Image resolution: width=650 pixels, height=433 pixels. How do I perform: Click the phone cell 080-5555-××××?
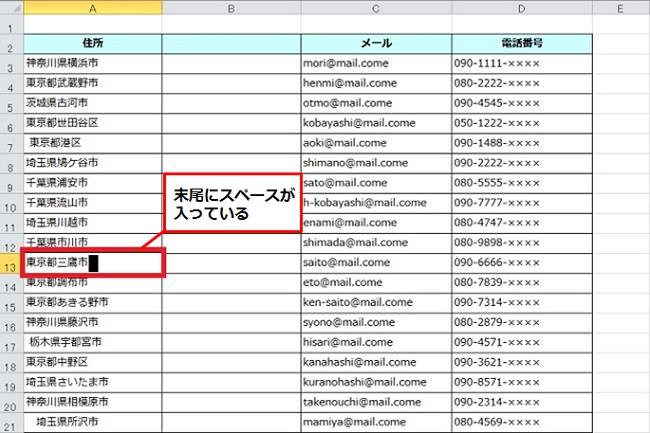pyautogui.click(x=522, y=183)
